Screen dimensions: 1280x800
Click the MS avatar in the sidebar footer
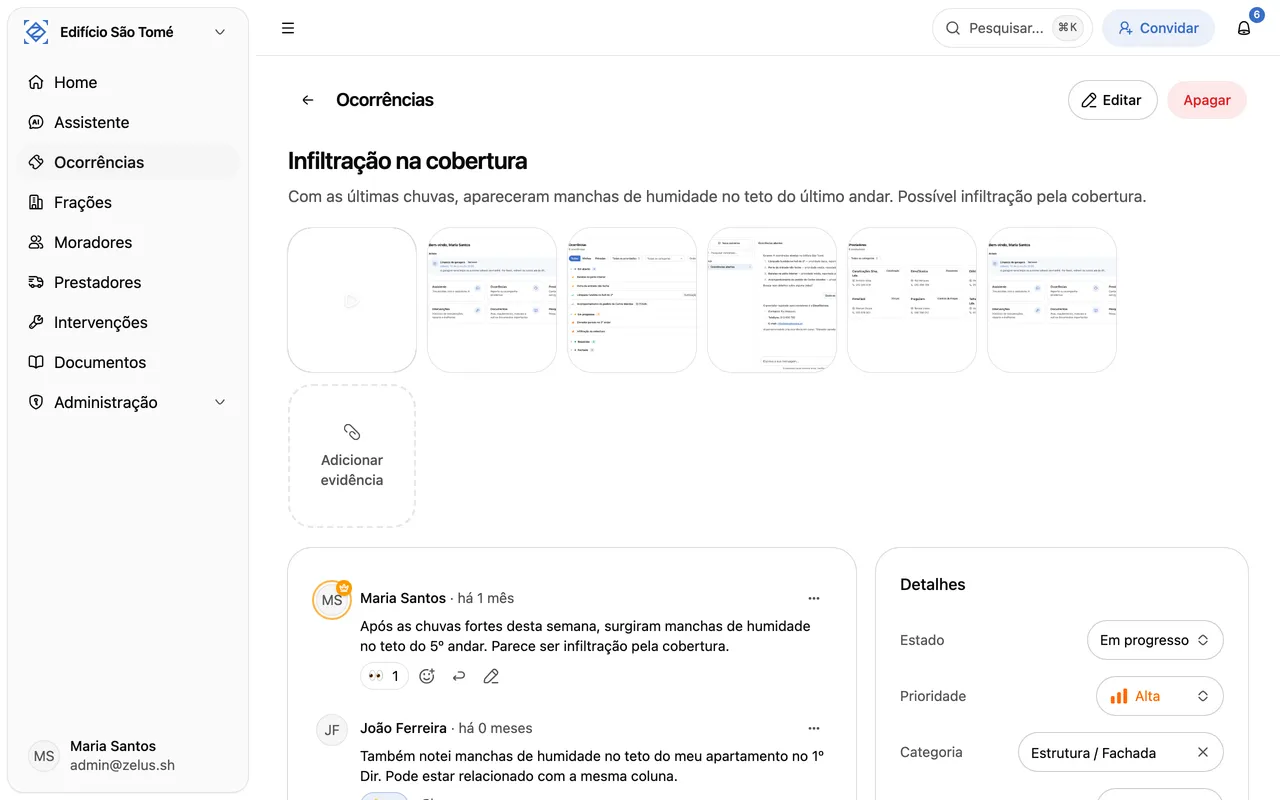(44, 756)
